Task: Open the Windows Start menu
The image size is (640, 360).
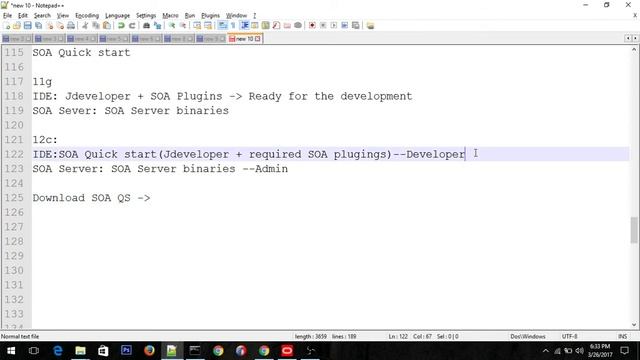Action: 11,351
